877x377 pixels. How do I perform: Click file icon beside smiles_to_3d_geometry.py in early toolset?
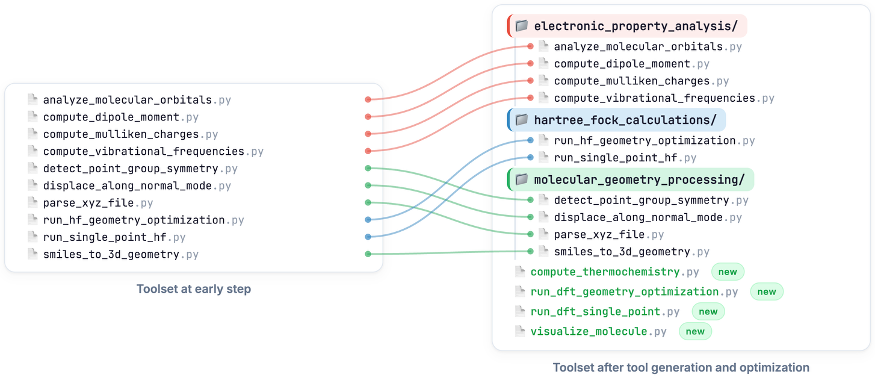point(32,255)
